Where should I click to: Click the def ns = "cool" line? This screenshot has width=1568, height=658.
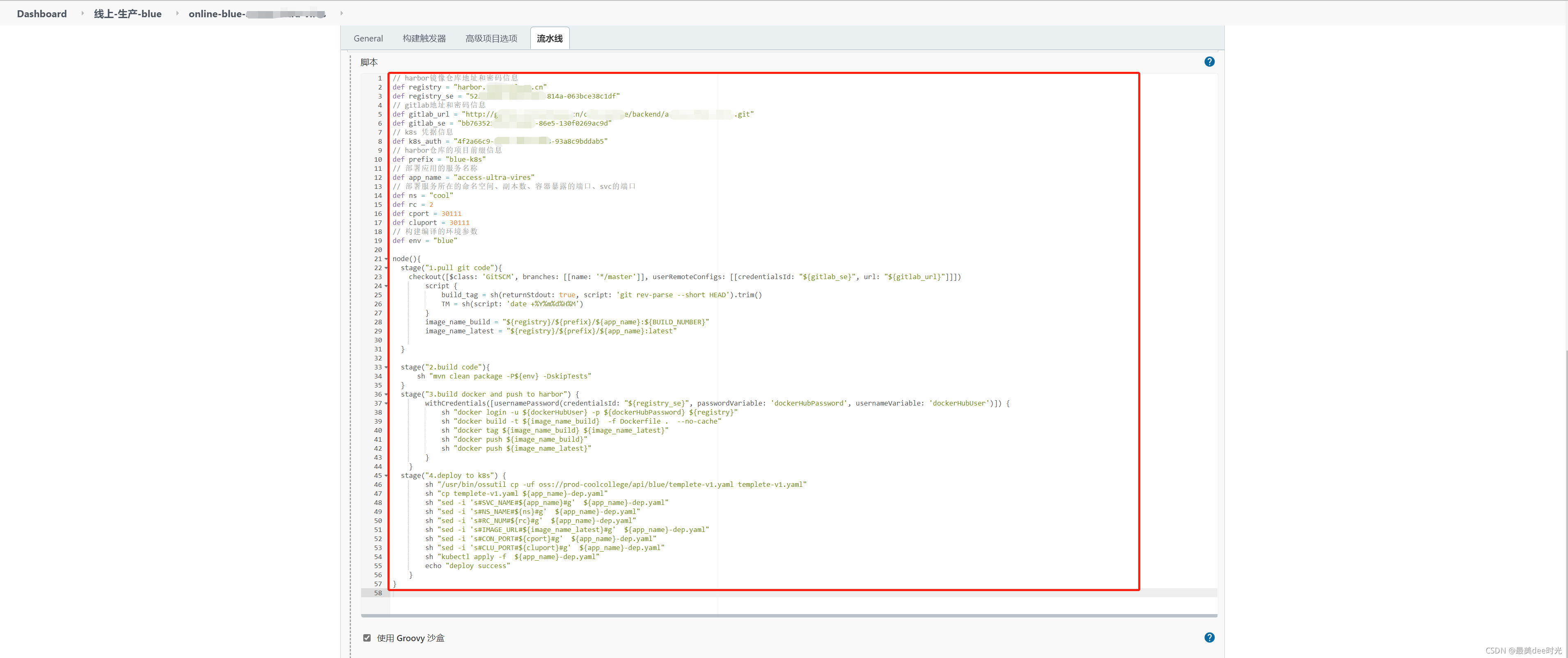click(x=422, y=195)
